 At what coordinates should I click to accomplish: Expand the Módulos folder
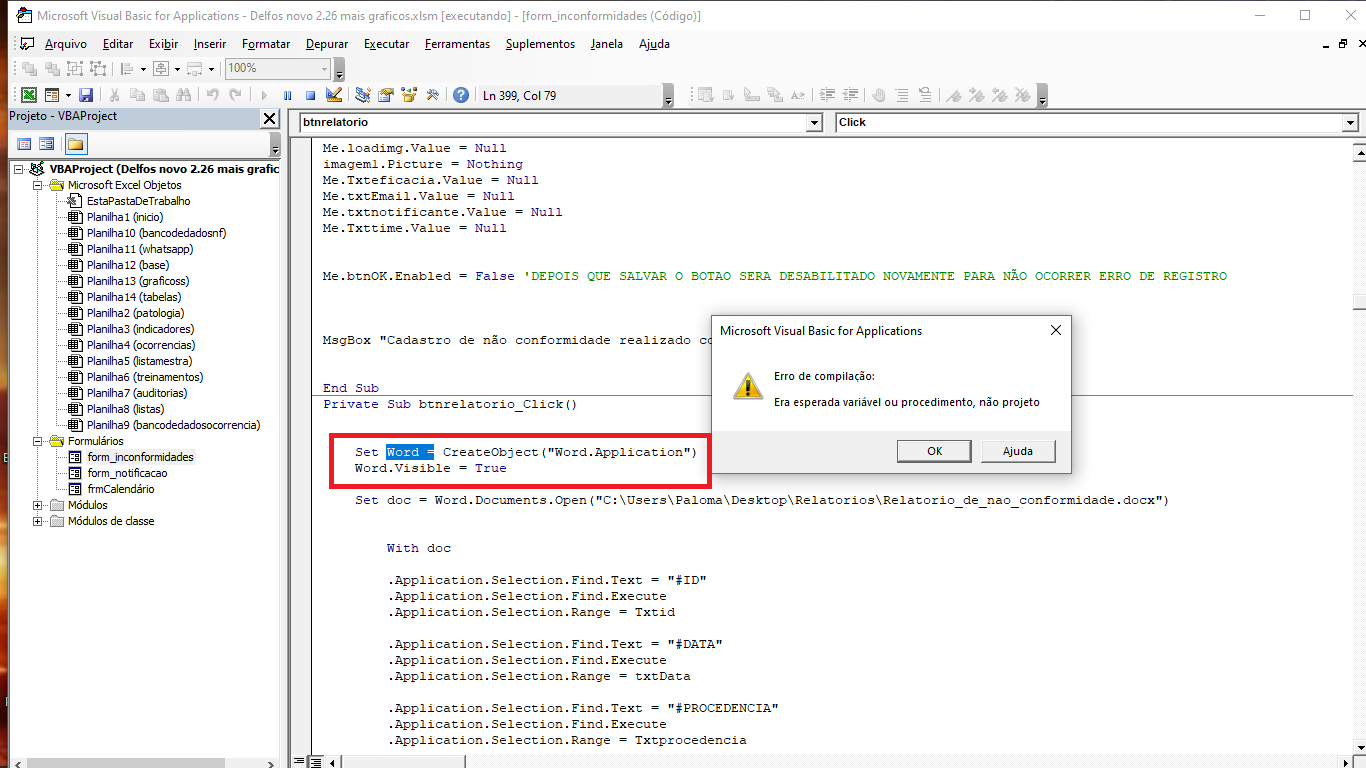(38, 505)
